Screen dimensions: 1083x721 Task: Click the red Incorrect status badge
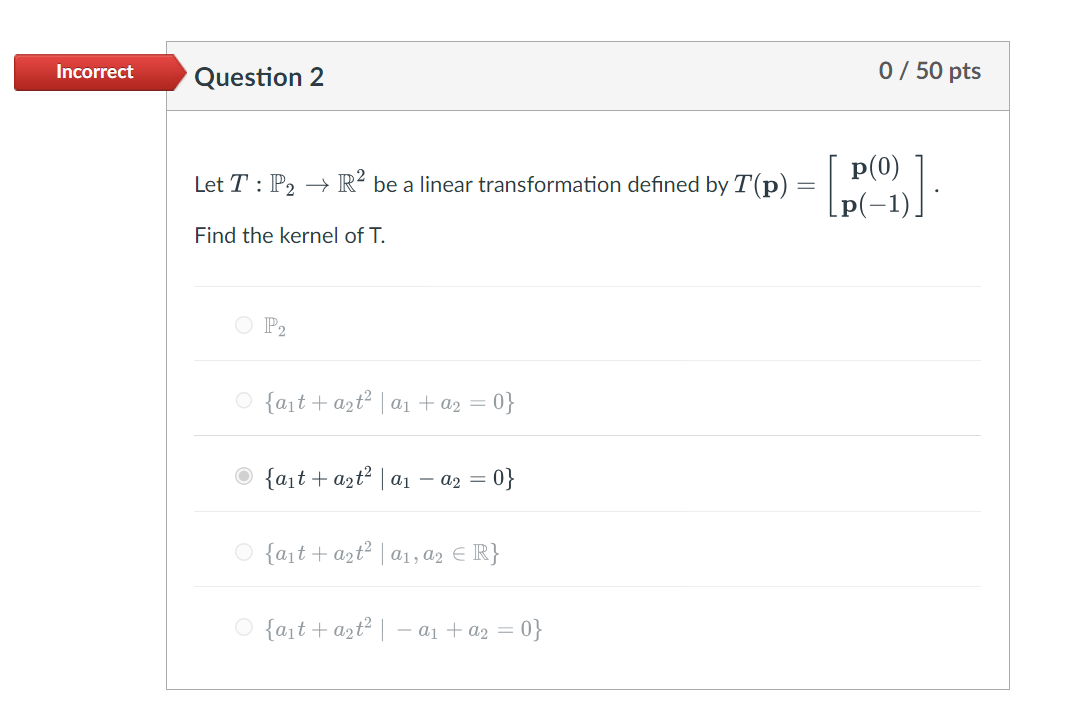(94, 71)
